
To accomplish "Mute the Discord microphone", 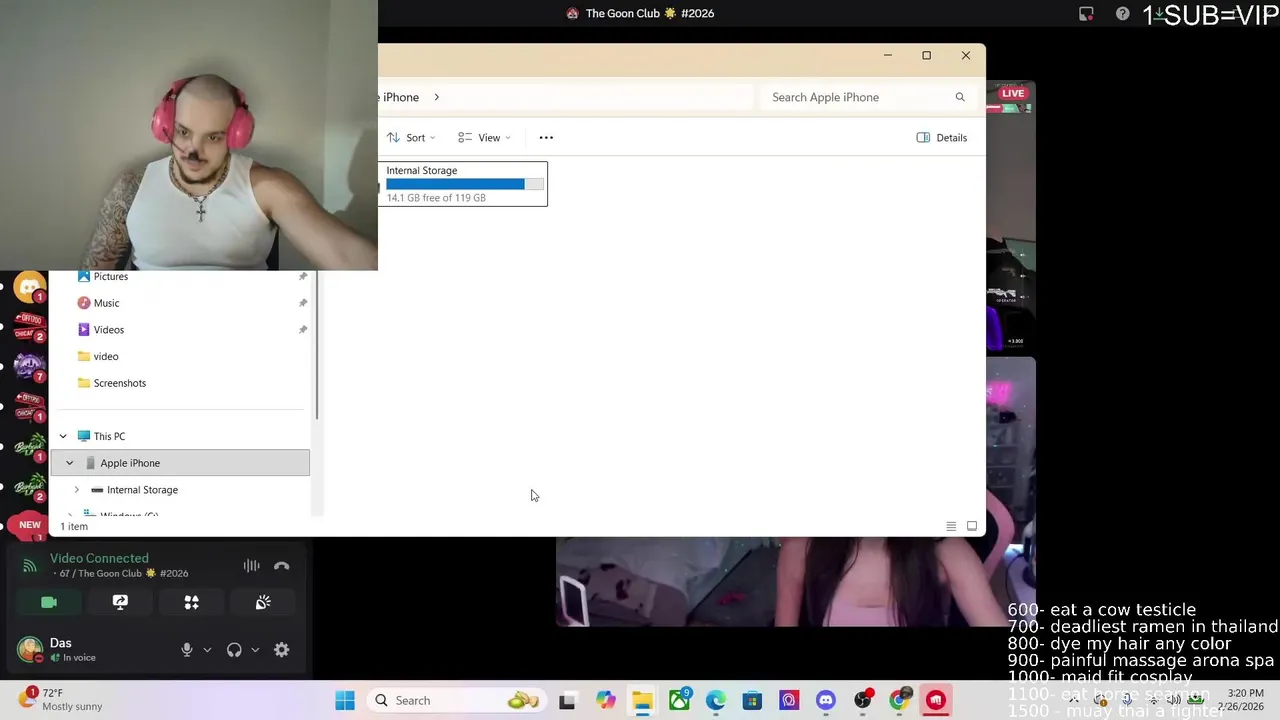I will click(186, 650).
